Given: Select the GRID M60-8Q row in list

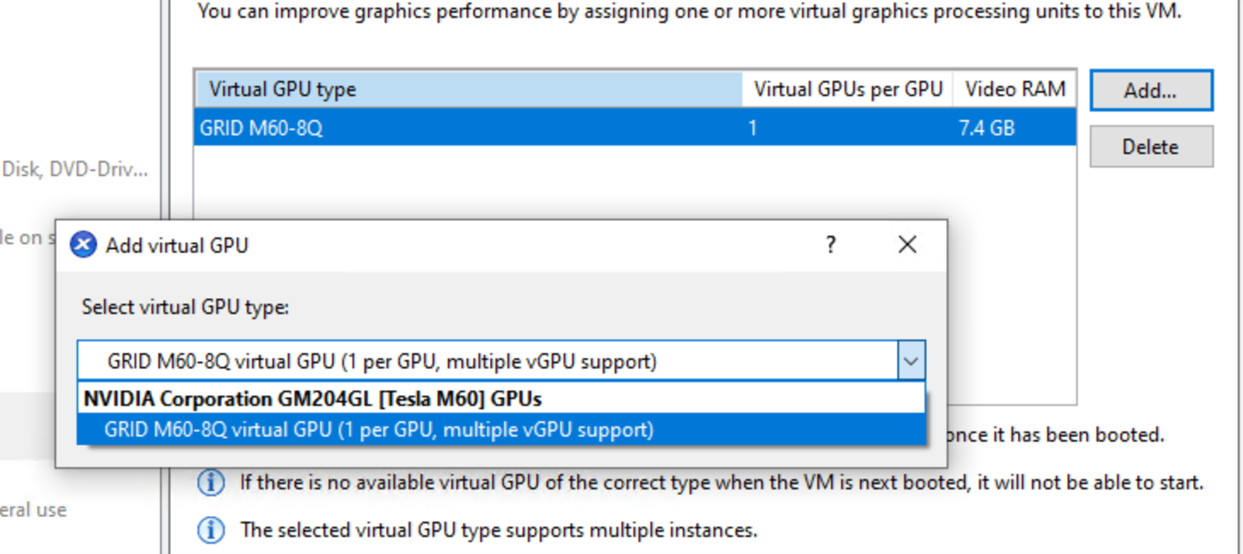Looking at the screenshot, I should click(635, 128).
